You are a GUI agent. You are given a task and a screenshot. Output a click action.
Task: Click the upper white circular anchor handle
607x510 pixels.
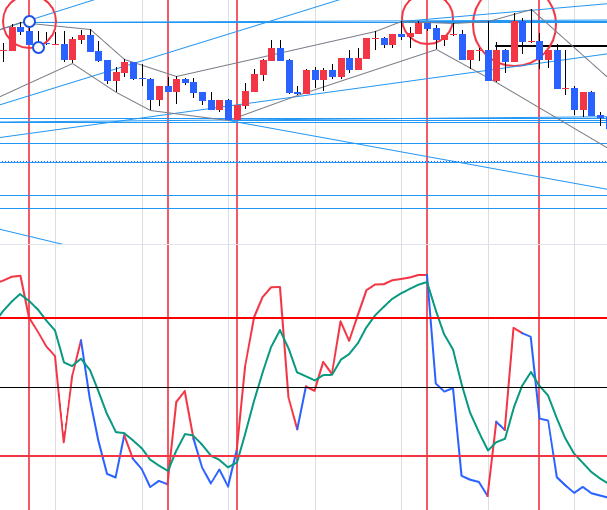29,21
